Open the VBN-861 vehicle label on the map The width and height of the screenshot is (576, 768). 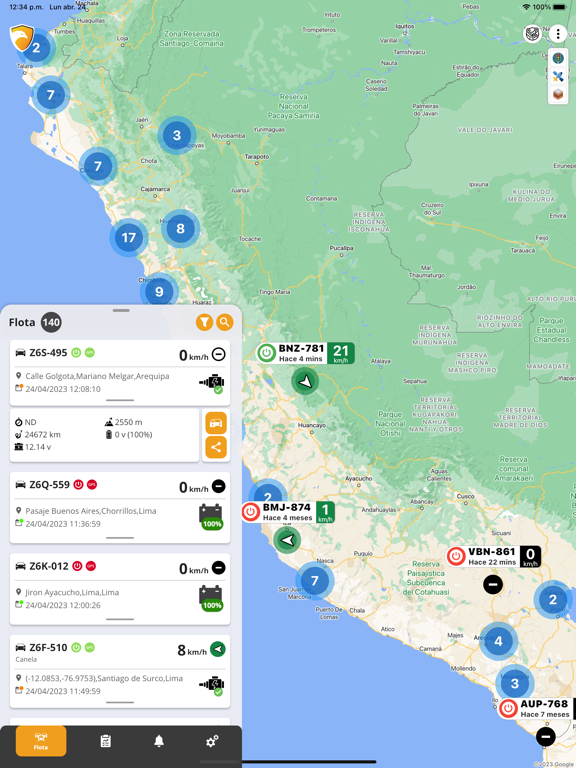tap(494, 556)
